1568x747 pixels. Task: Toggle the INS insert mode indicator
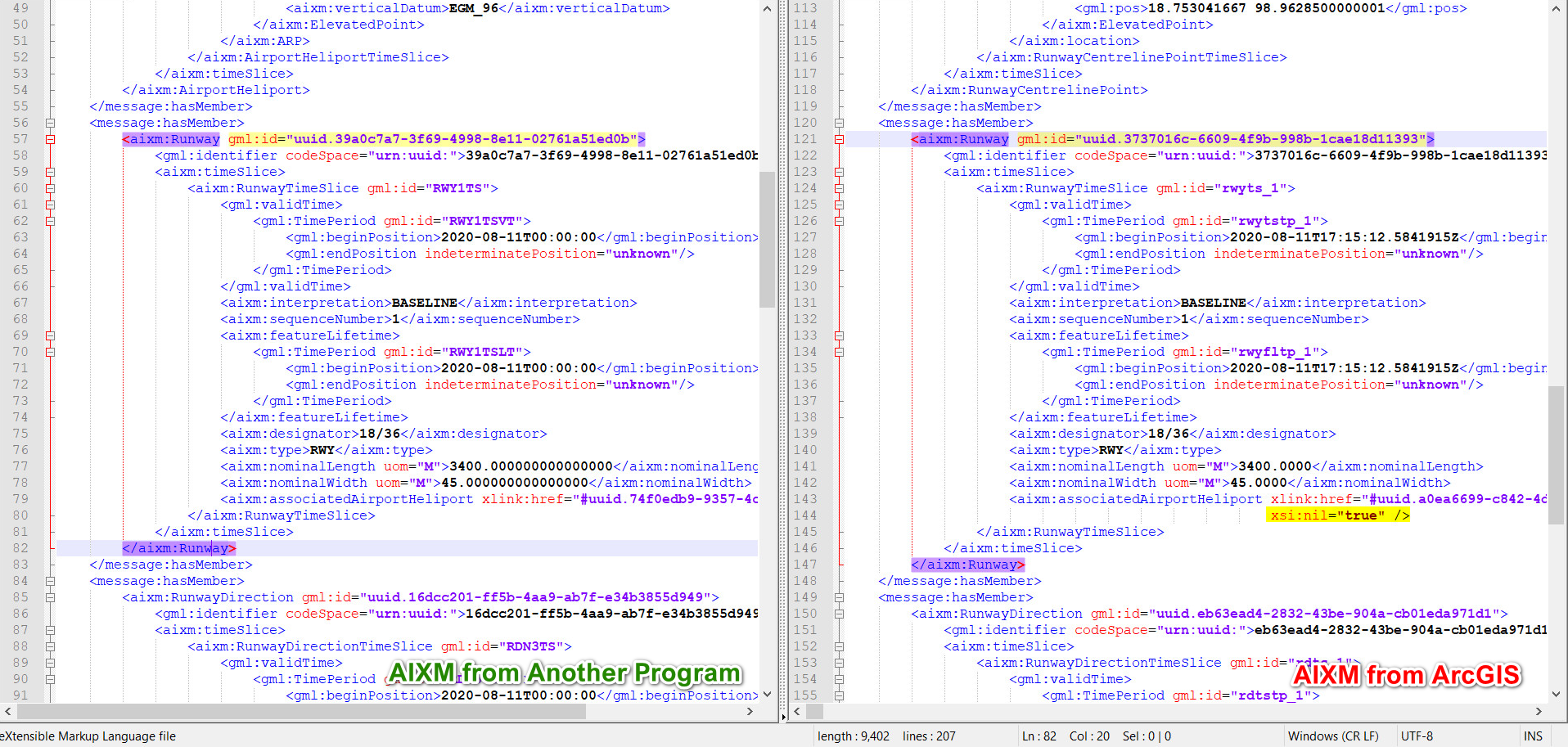tap(1533, 736)
